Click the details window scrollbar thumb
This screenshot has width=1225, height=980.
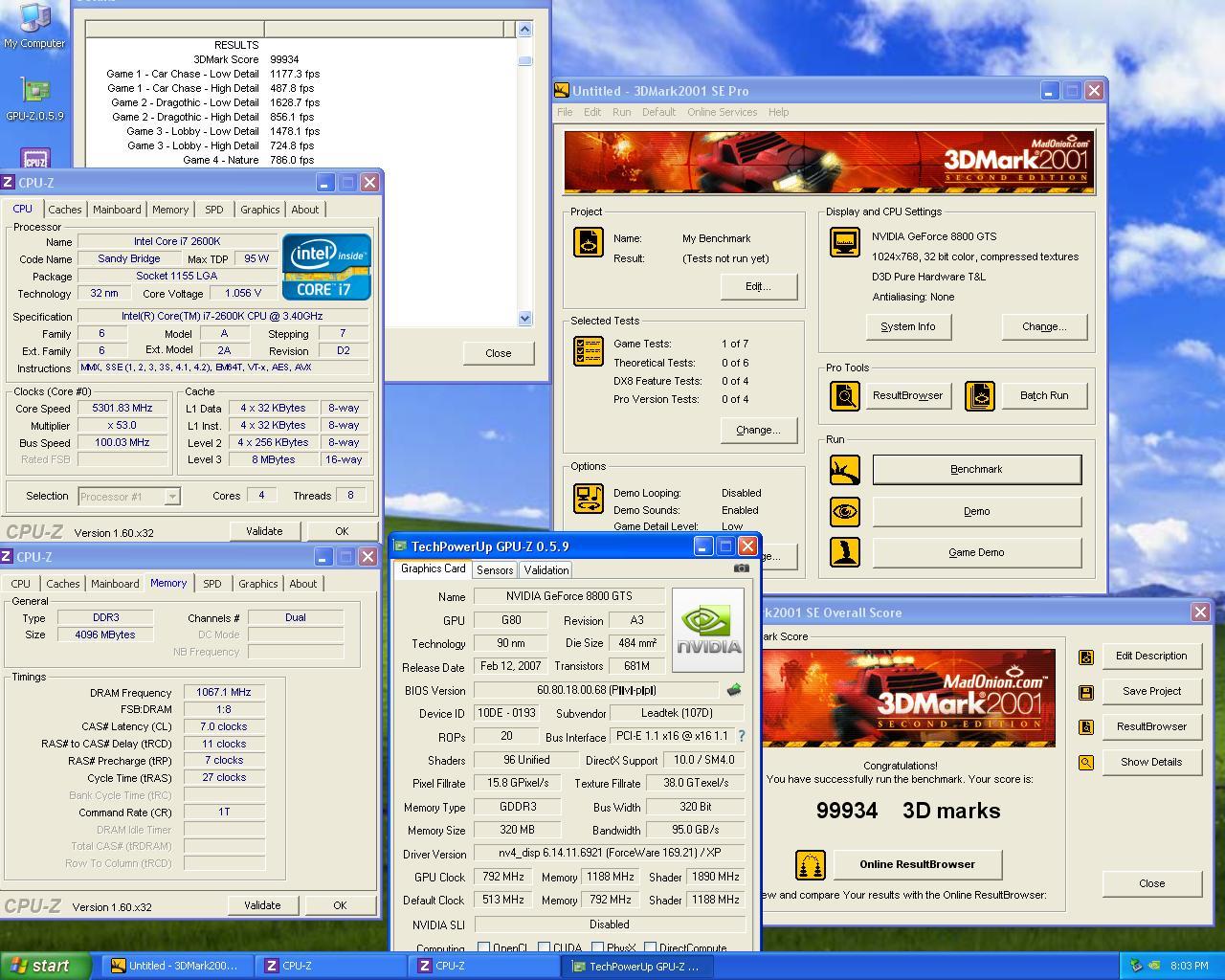(x=524, y=60)
